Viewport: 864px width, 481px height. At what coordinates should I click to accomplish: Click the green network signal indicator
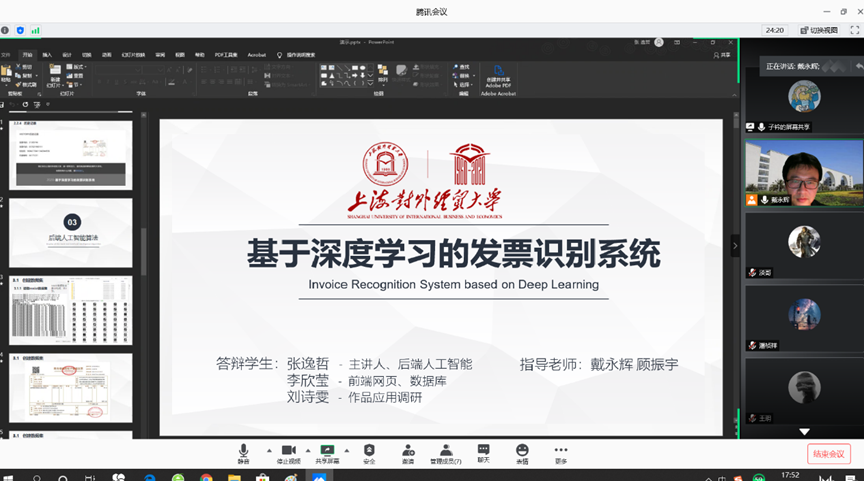(x=36, y=30)
